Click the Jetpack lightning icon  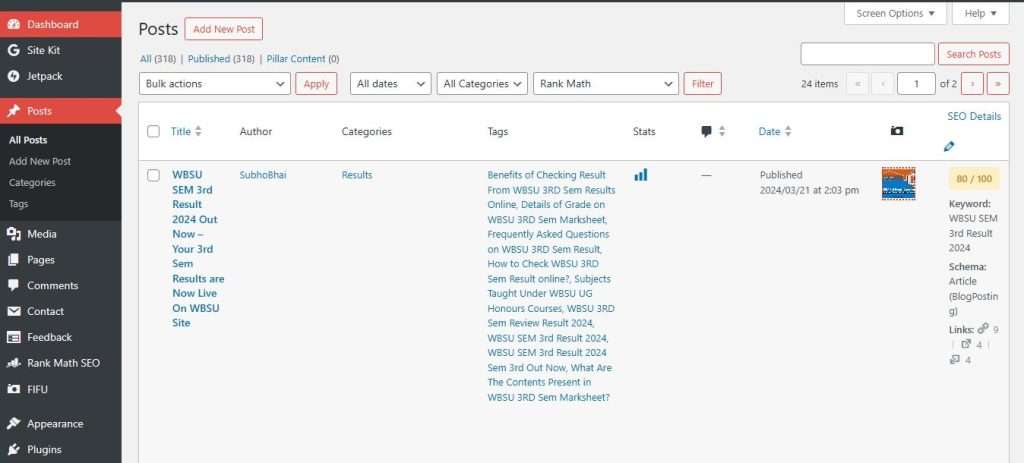tap(13, 76)
